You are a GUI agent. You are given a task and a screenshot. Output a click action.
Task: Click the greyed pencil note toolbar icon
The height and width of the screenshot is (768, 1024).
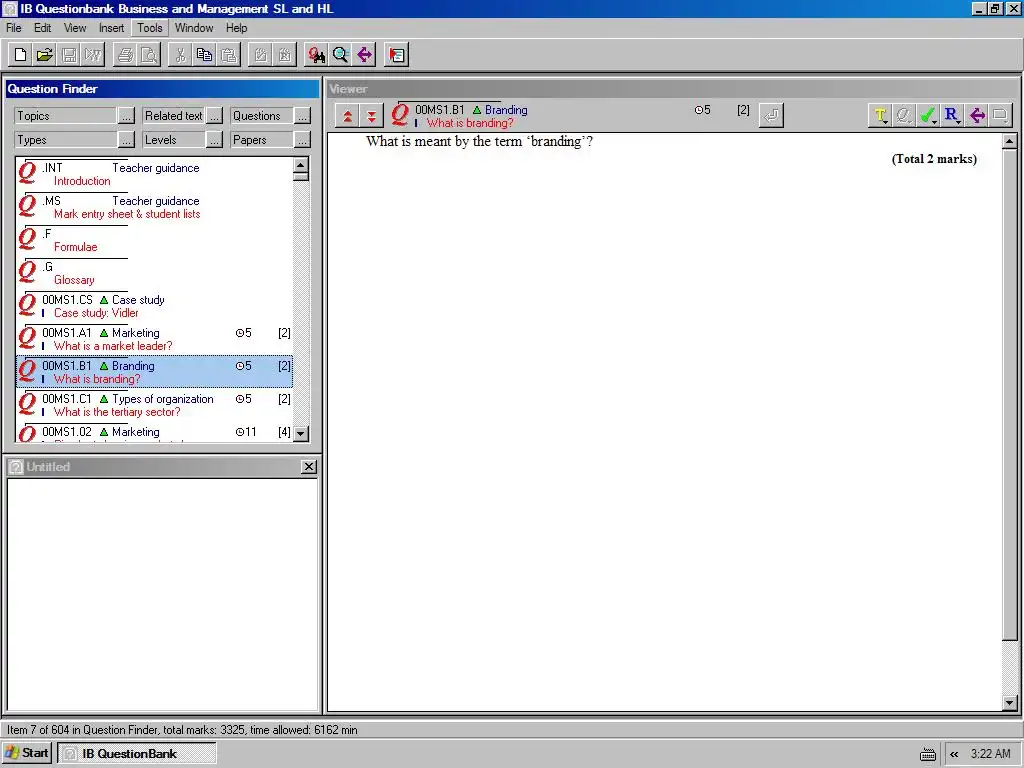coord(261,55)
